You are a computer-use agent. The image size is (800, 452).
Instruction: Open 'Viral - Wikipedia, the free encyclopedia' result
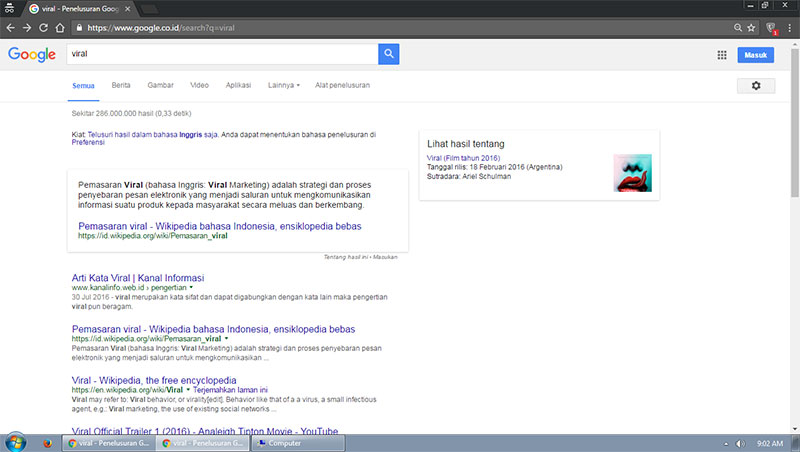[x=154, y=380]
